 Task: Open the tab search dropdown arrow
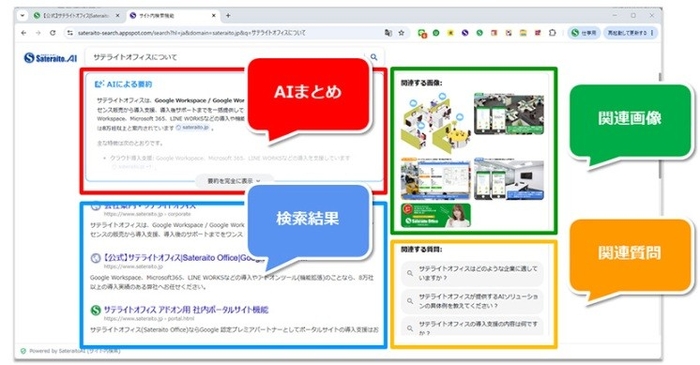22,16
